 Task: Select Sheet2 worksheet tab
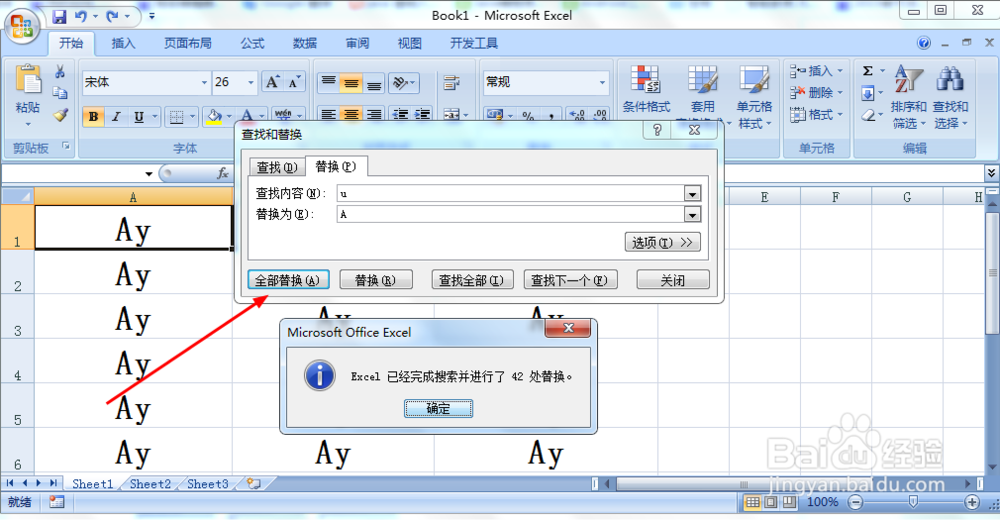click(x=151, y=484)
